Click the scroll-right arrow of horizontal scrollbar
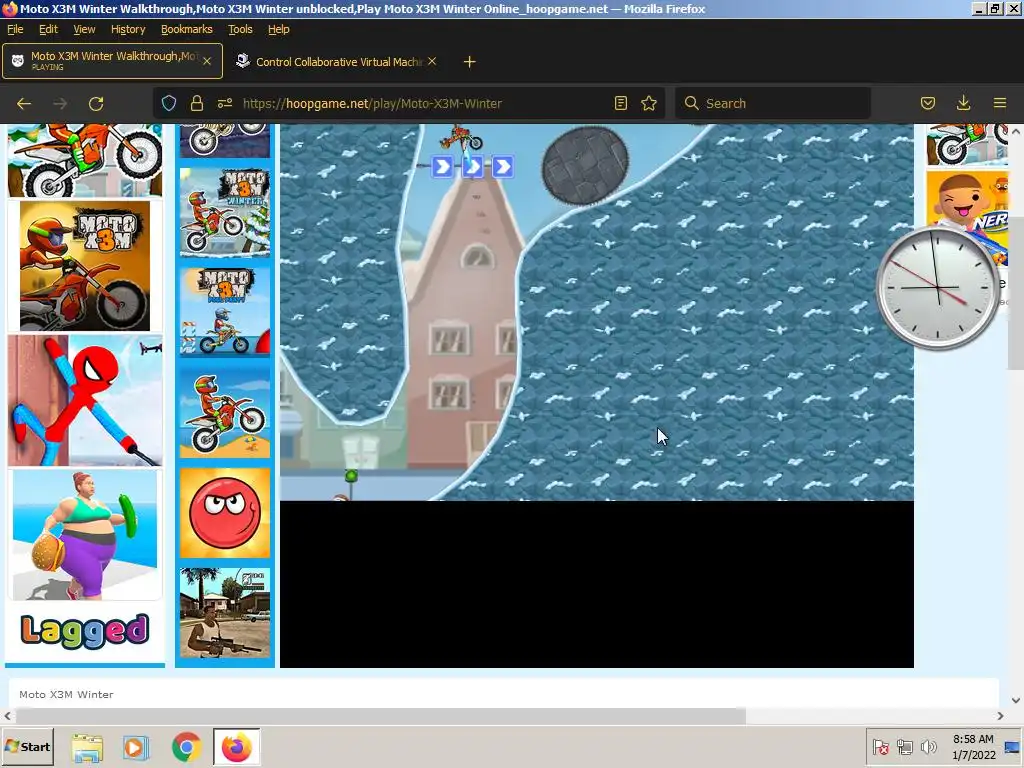 click(x=1000, y=716)
